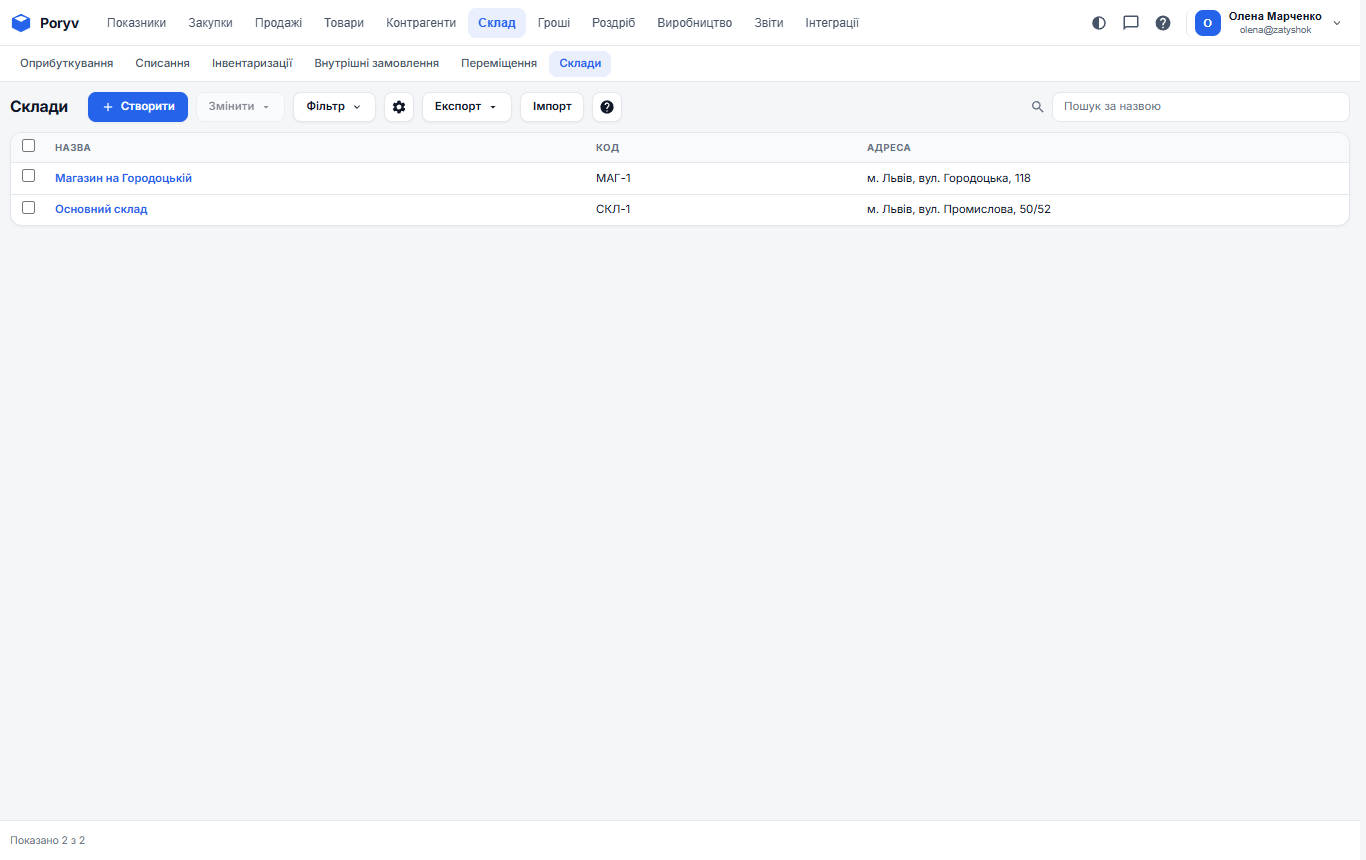Open the Продажі menu

[278, 23]
